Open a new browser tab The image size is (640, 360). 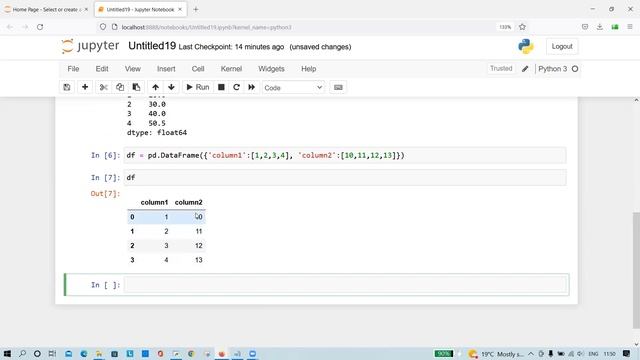click(196, 9)
